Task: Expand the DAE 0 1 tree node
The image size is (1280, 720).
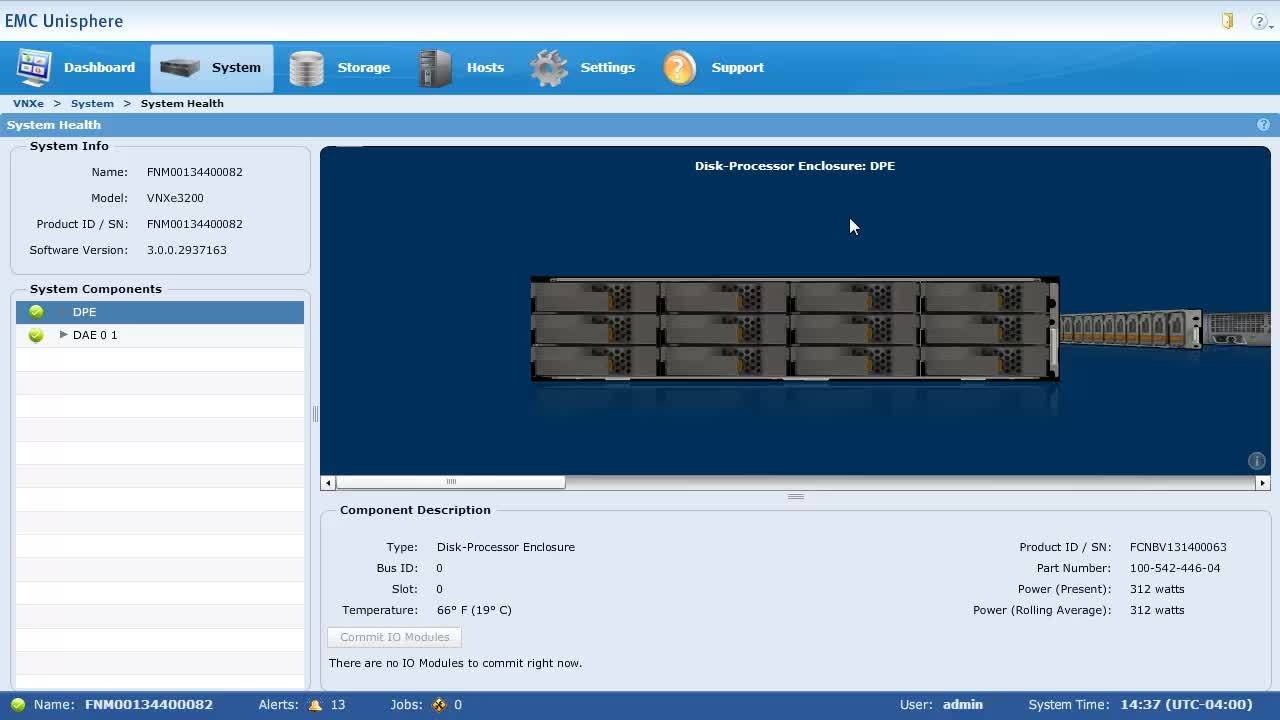Action: 63,335
